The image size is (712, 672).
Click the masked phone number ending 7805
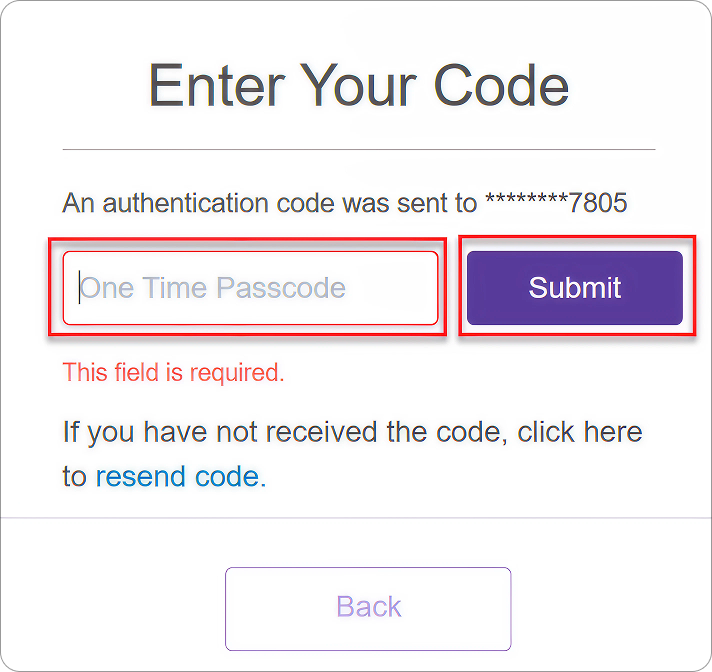click(556, 203)
